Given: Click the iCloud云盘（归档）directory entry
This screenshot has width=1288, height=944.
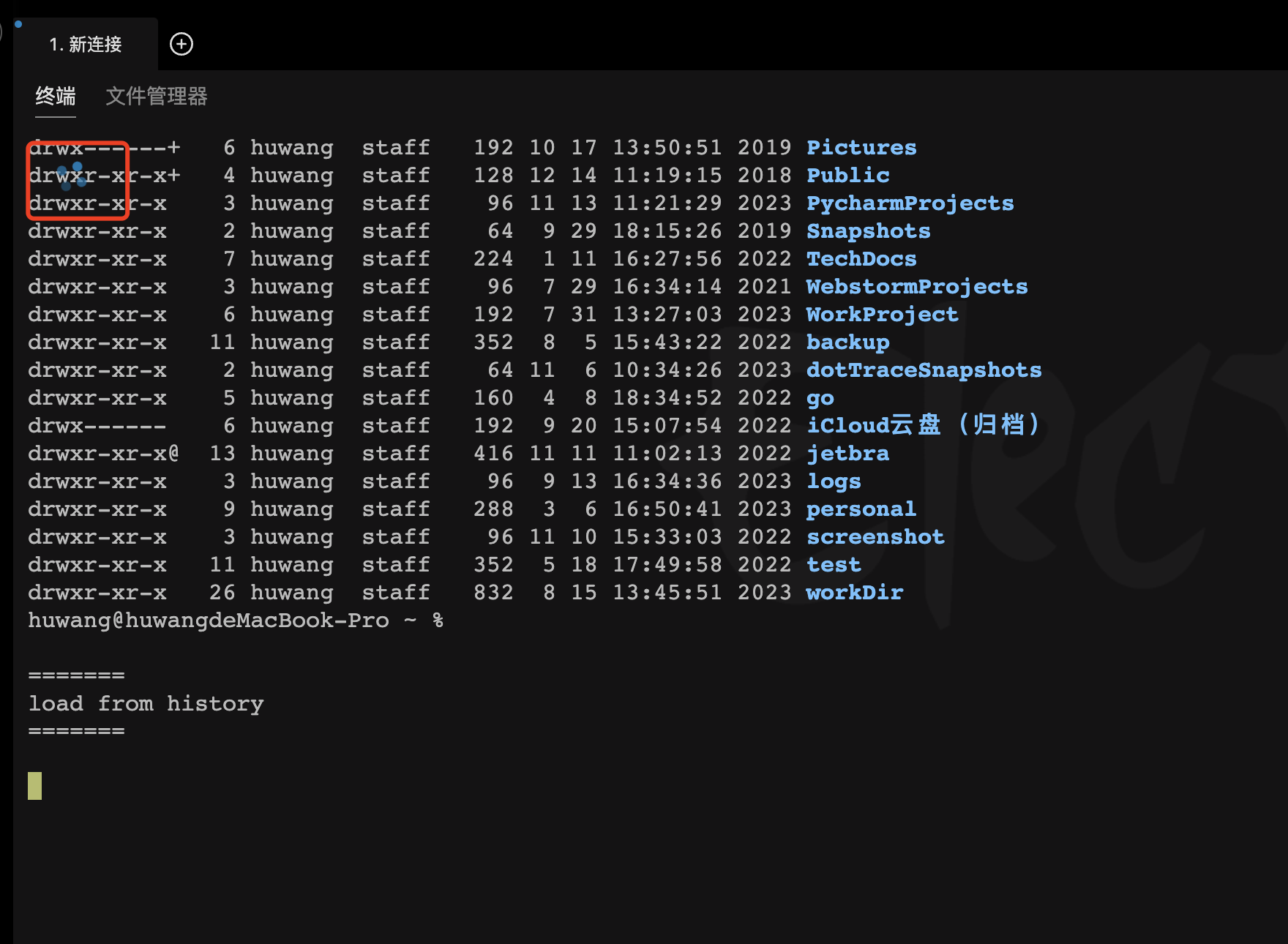Looking at the screenshot, I should coord(923,425).
